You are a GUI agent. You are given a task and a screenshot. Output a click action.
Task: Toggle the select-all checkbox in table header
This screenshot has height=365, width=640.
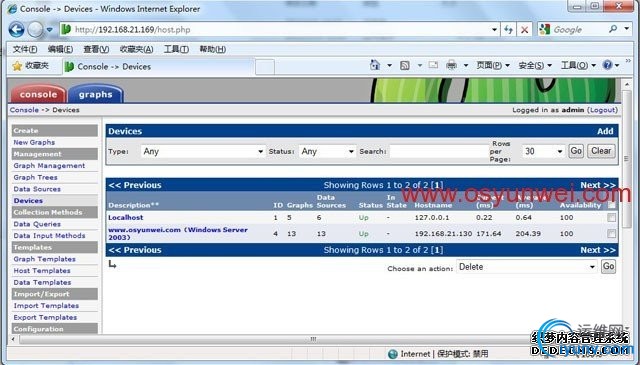[x=611, y=205]
